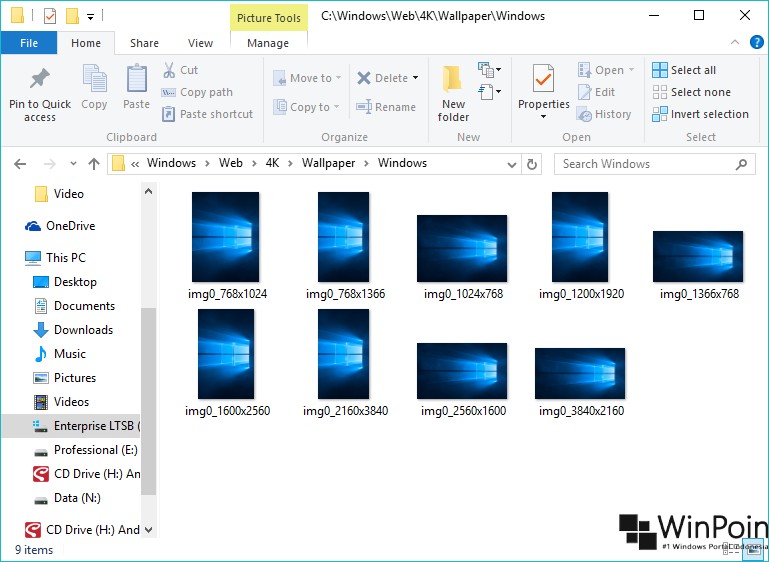Click the search magnifier icon
769x562 pixels.
[741, 164]
